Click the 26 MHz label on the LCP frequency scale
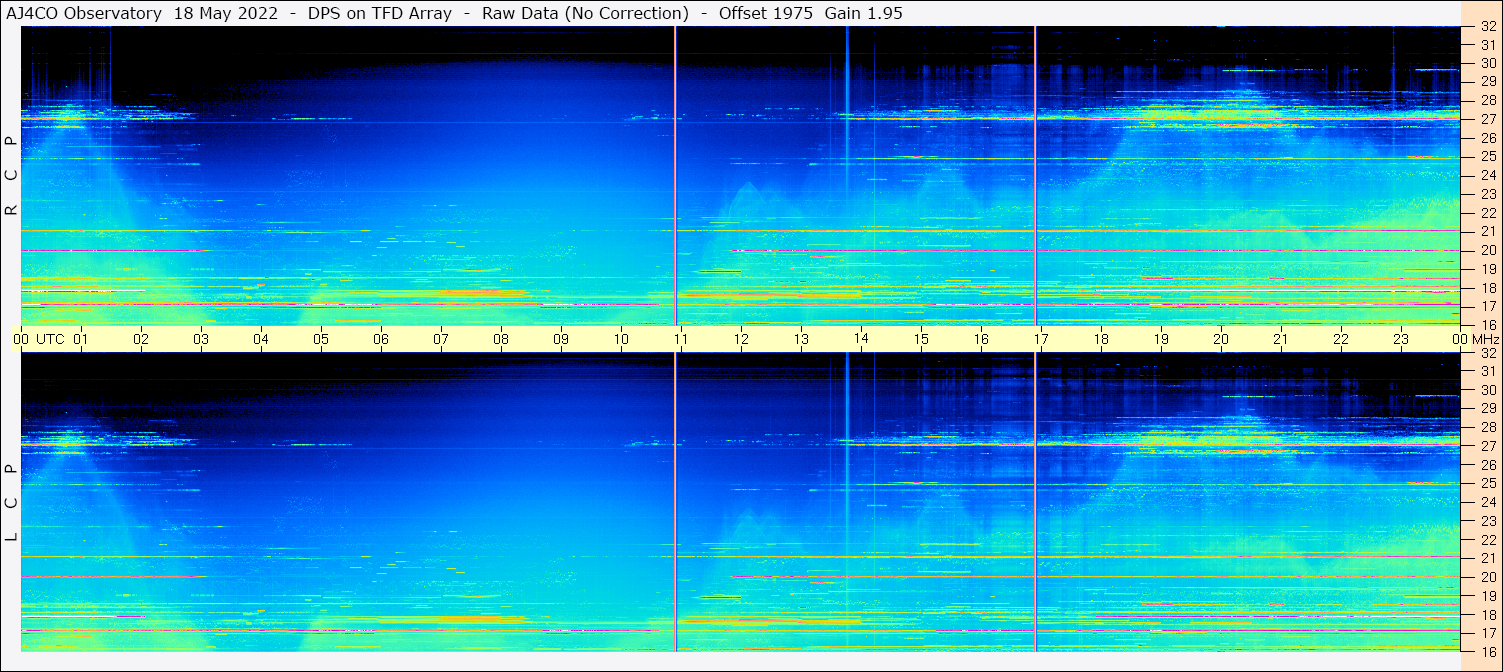Viewport: 1503px width, 672px height. click(1488, 464)
